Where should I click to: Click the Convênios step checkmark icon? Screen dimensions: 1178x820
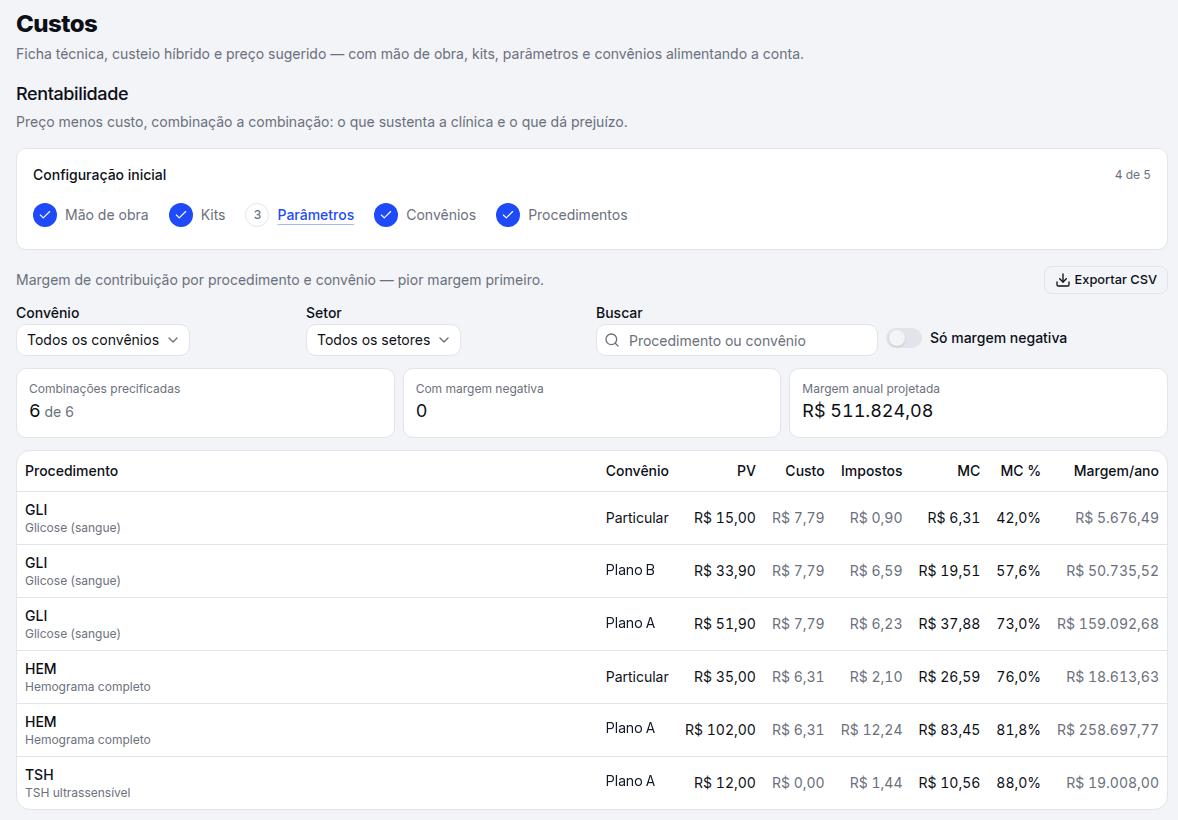coord(386,215)
